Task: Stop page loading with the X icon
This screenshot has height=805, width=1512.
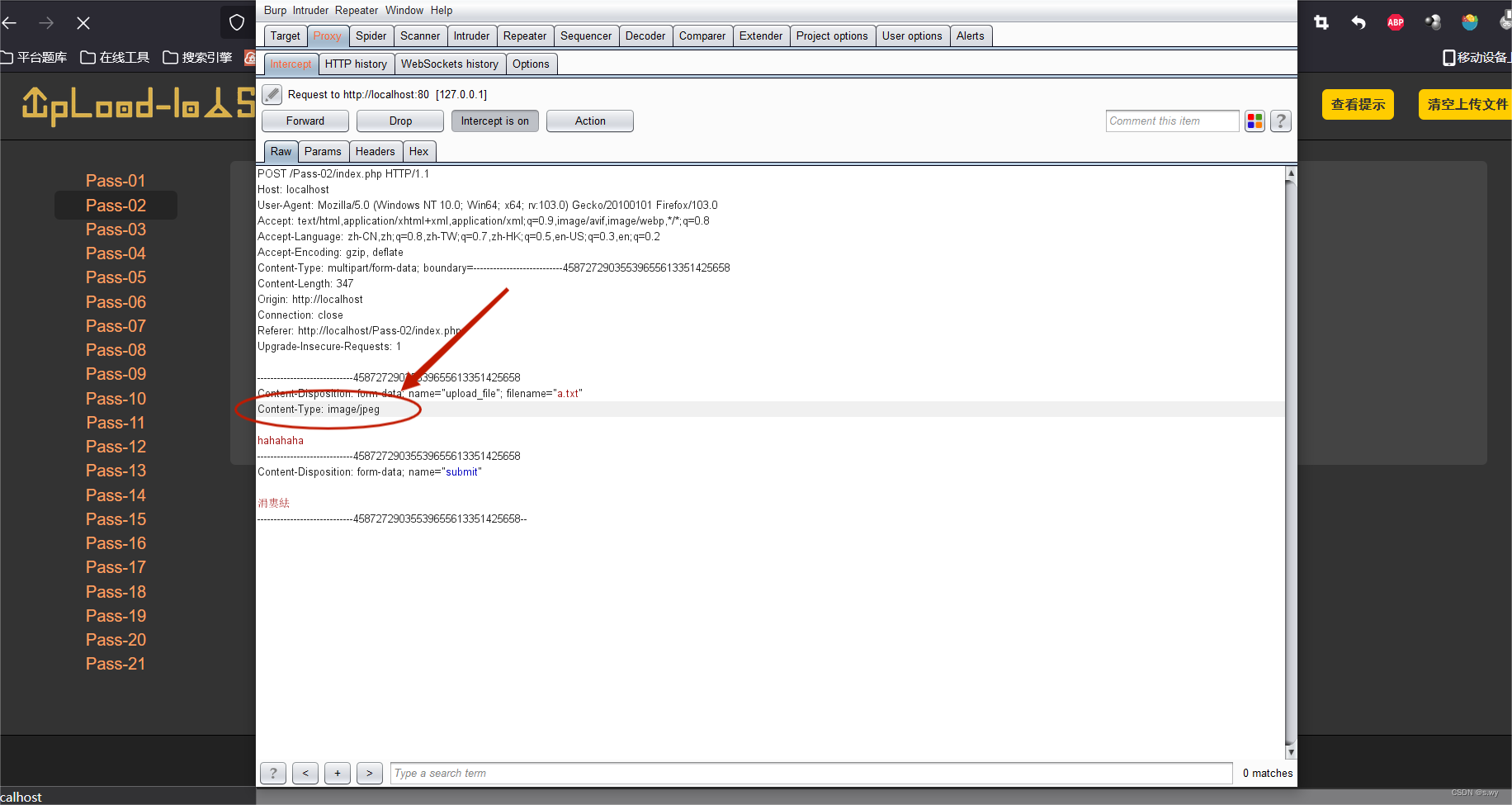Action: click(83, 23)
